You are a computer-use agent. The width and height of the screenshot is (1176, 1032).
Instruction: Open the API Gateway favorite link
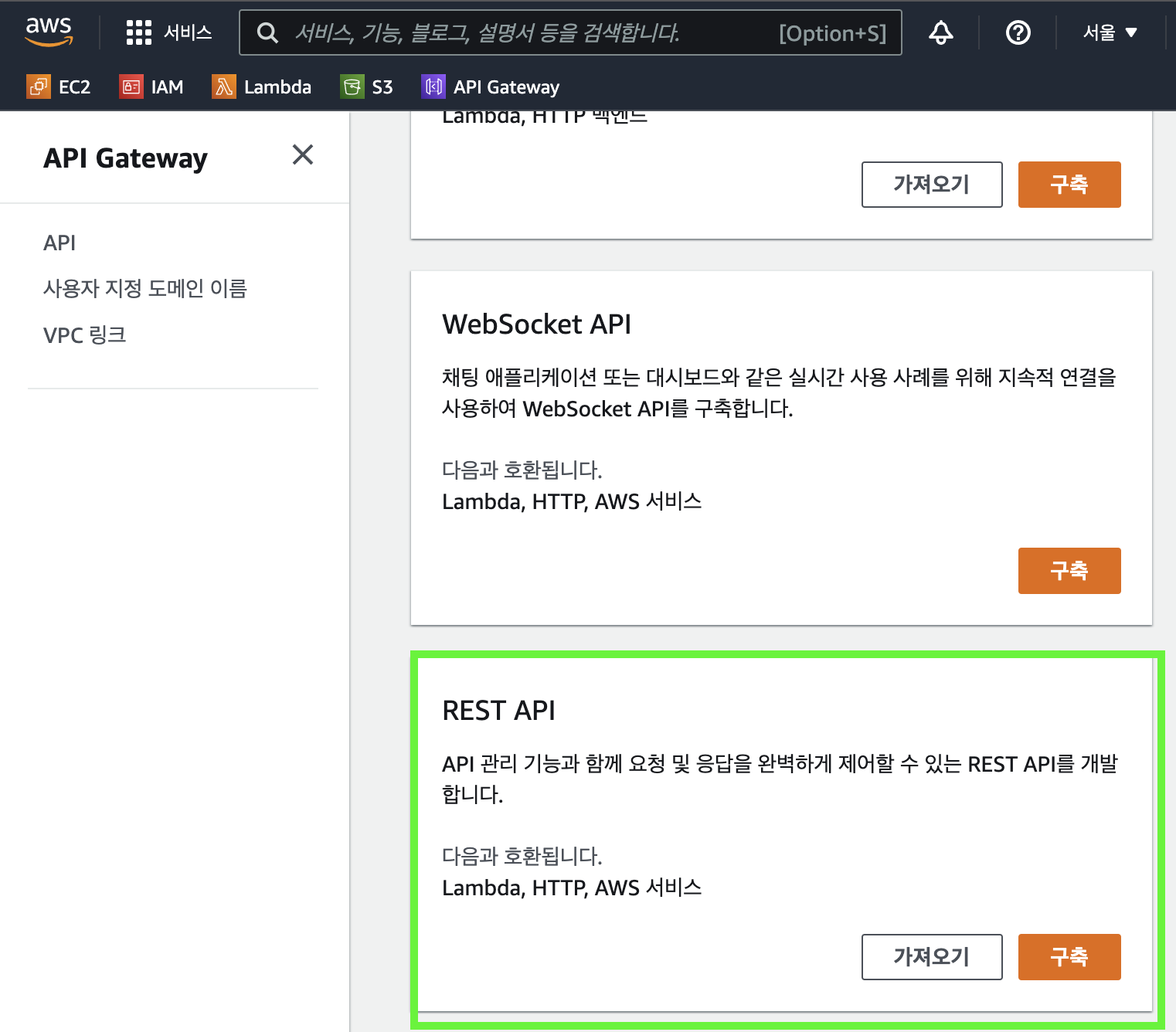[x=506, y=87]
